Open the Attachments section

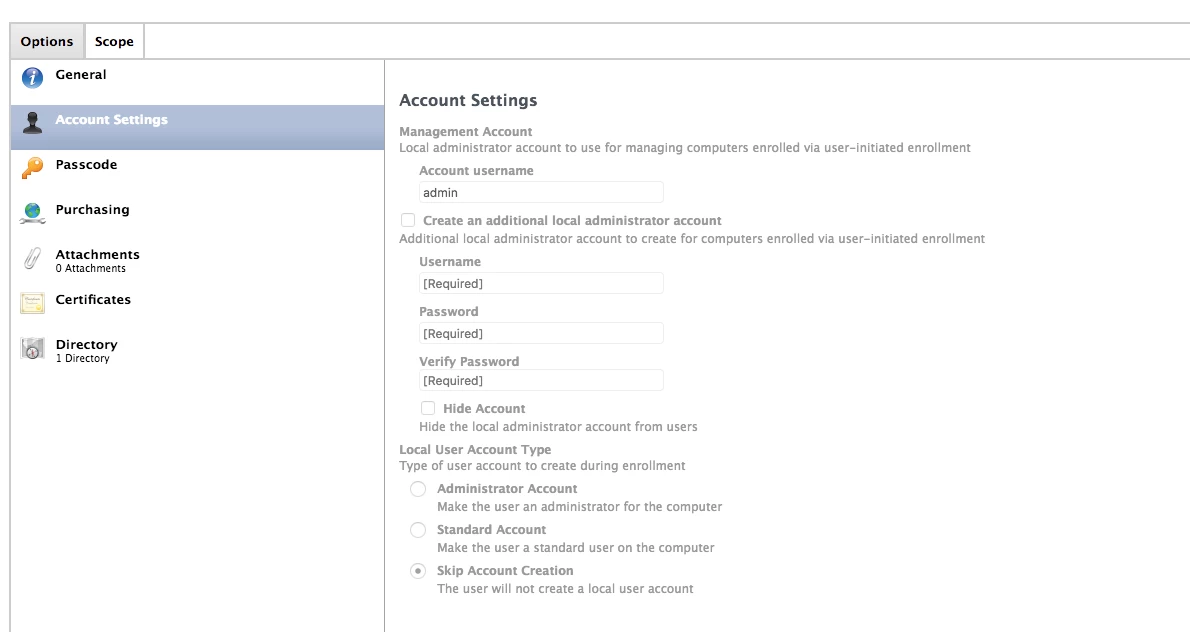click(197, 262)
